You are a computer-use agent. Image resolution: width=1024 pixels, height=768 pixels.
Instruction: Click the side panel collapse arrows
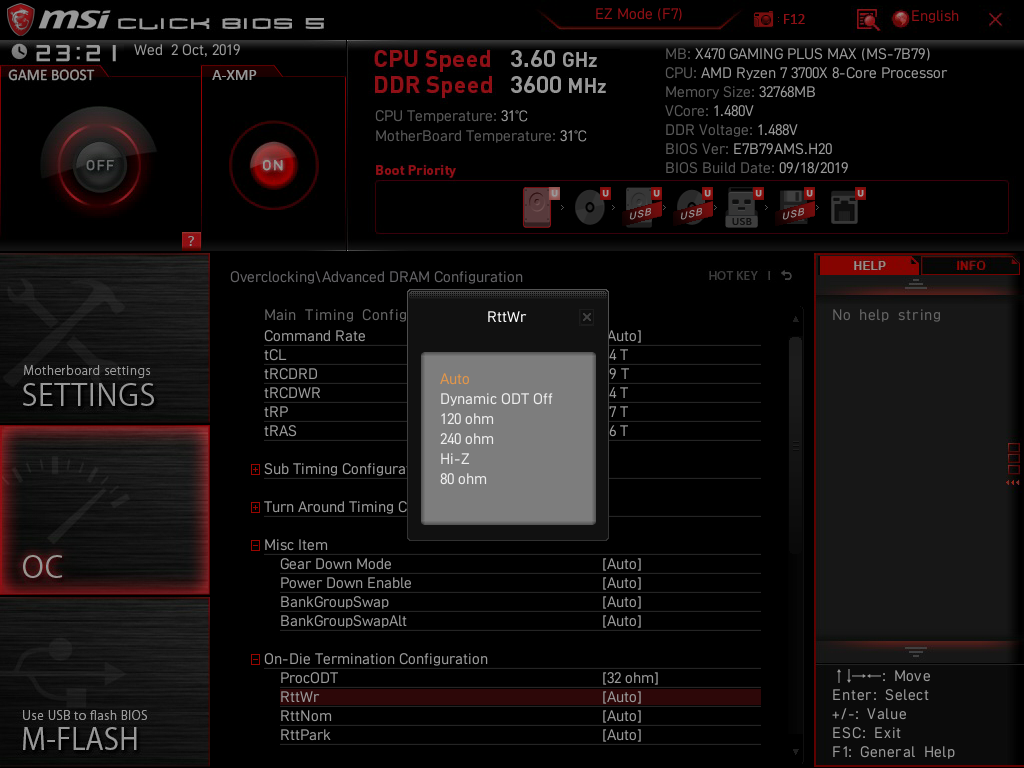(x=1013, y=483)
